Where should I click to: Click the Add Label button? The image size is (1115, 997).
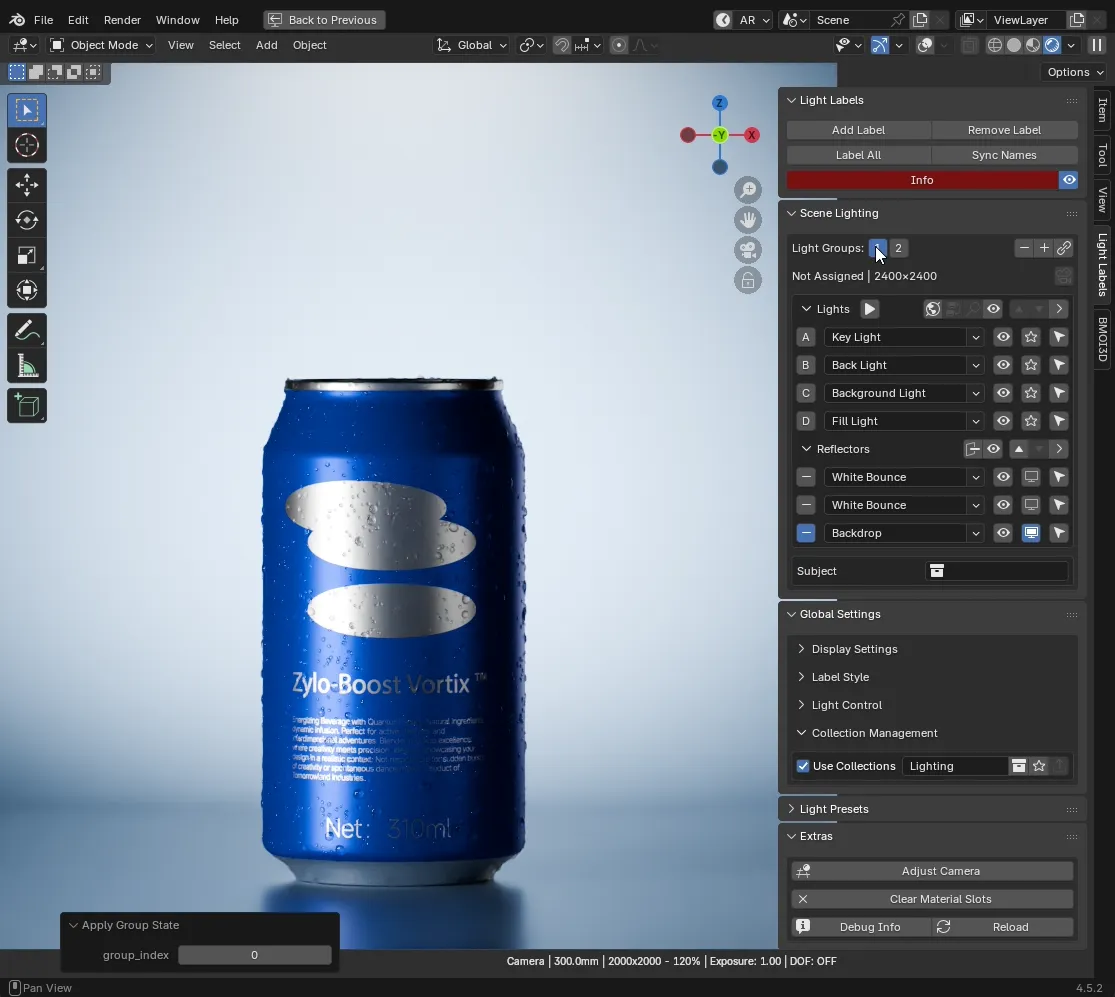tap(858, 130)
